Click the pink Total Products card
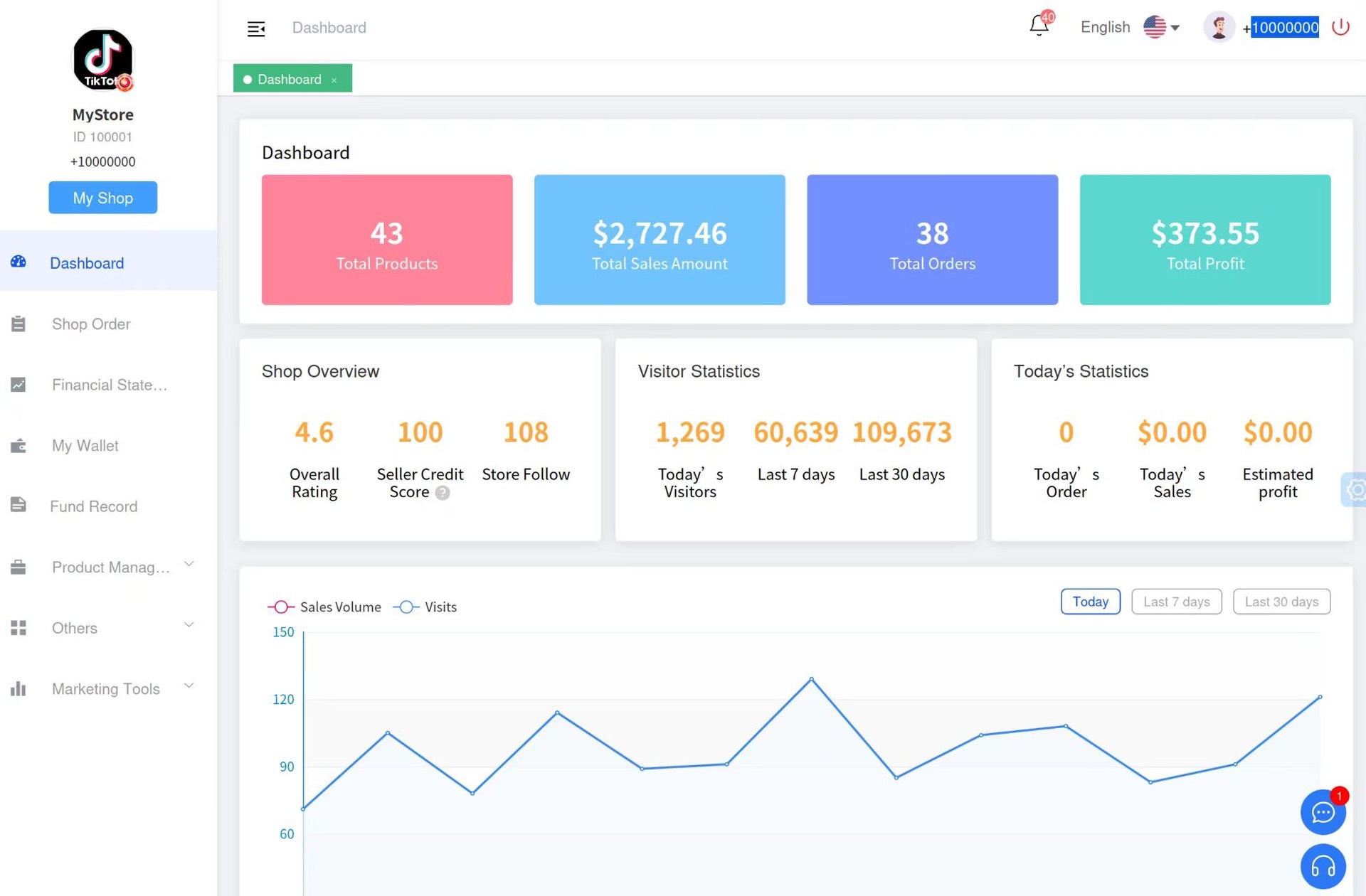 pyautogui.click(x=386, y=240)
